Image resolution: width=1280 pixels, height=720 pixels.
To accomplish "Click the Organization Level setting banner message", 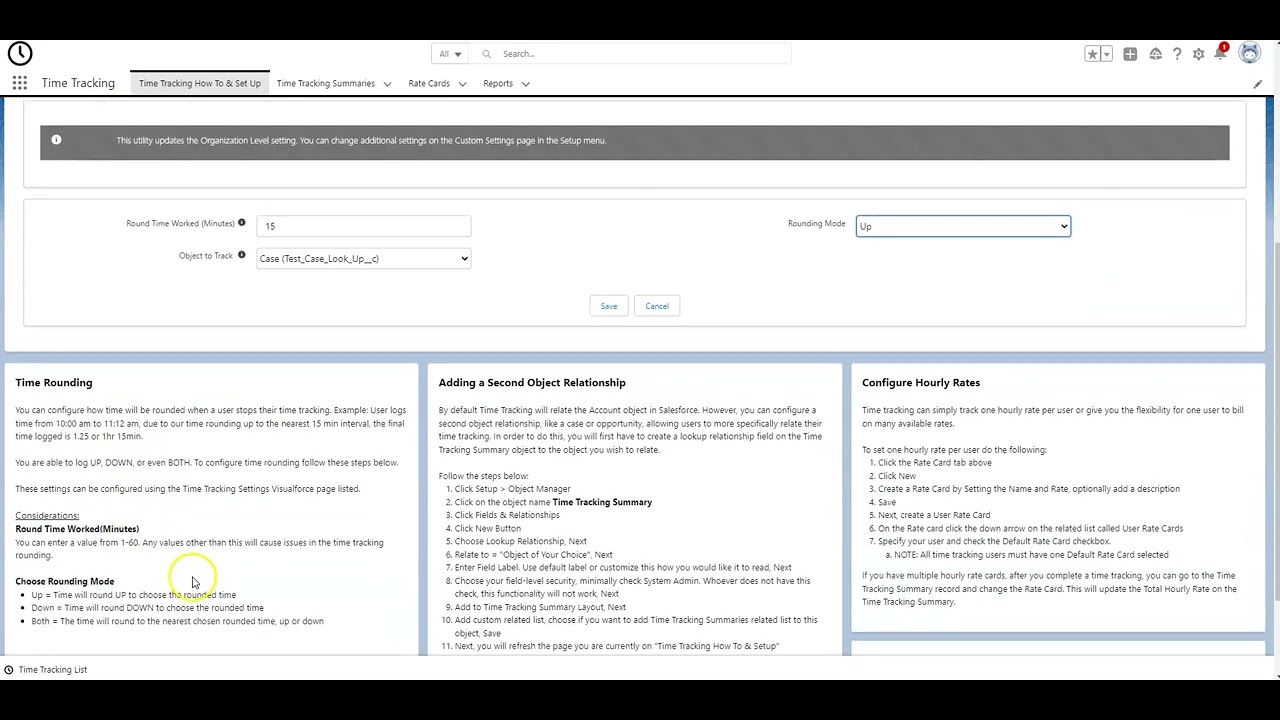I will [361, 141].
